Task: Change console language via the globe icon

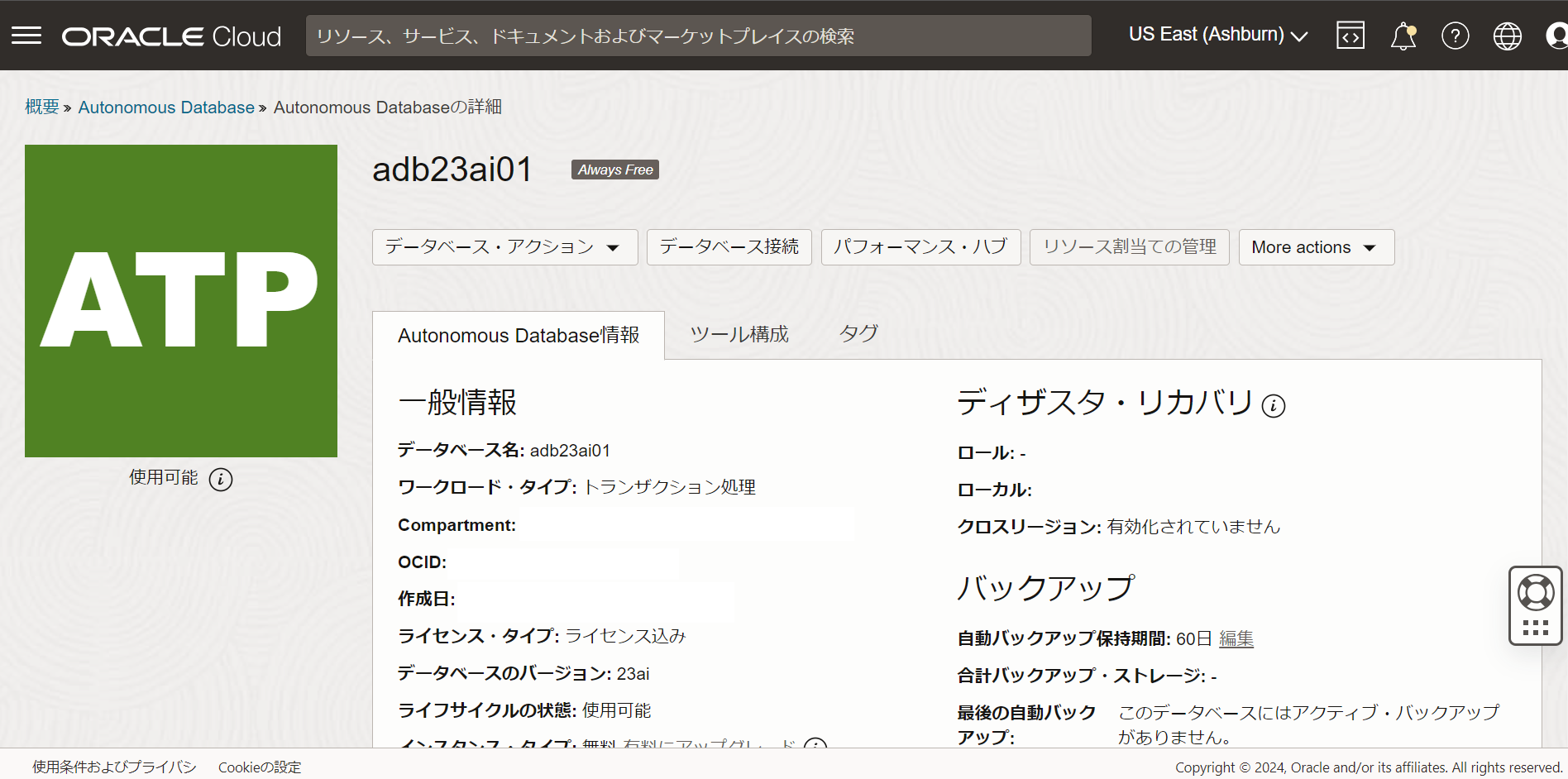Action: pos(1507,35)
